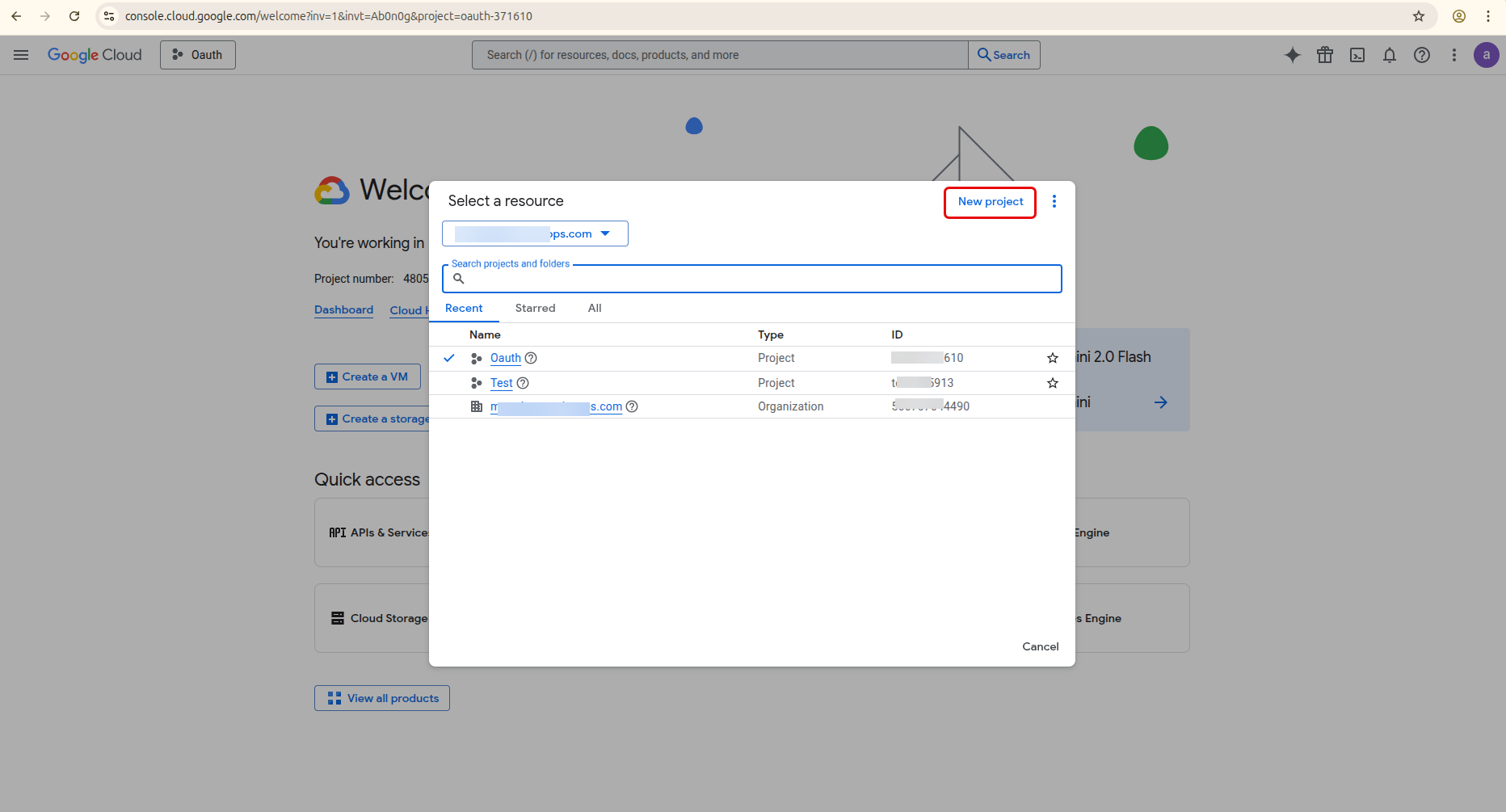Switch to the Starred tab
This screenshot has width=1506, height=812.
point(535,308)
